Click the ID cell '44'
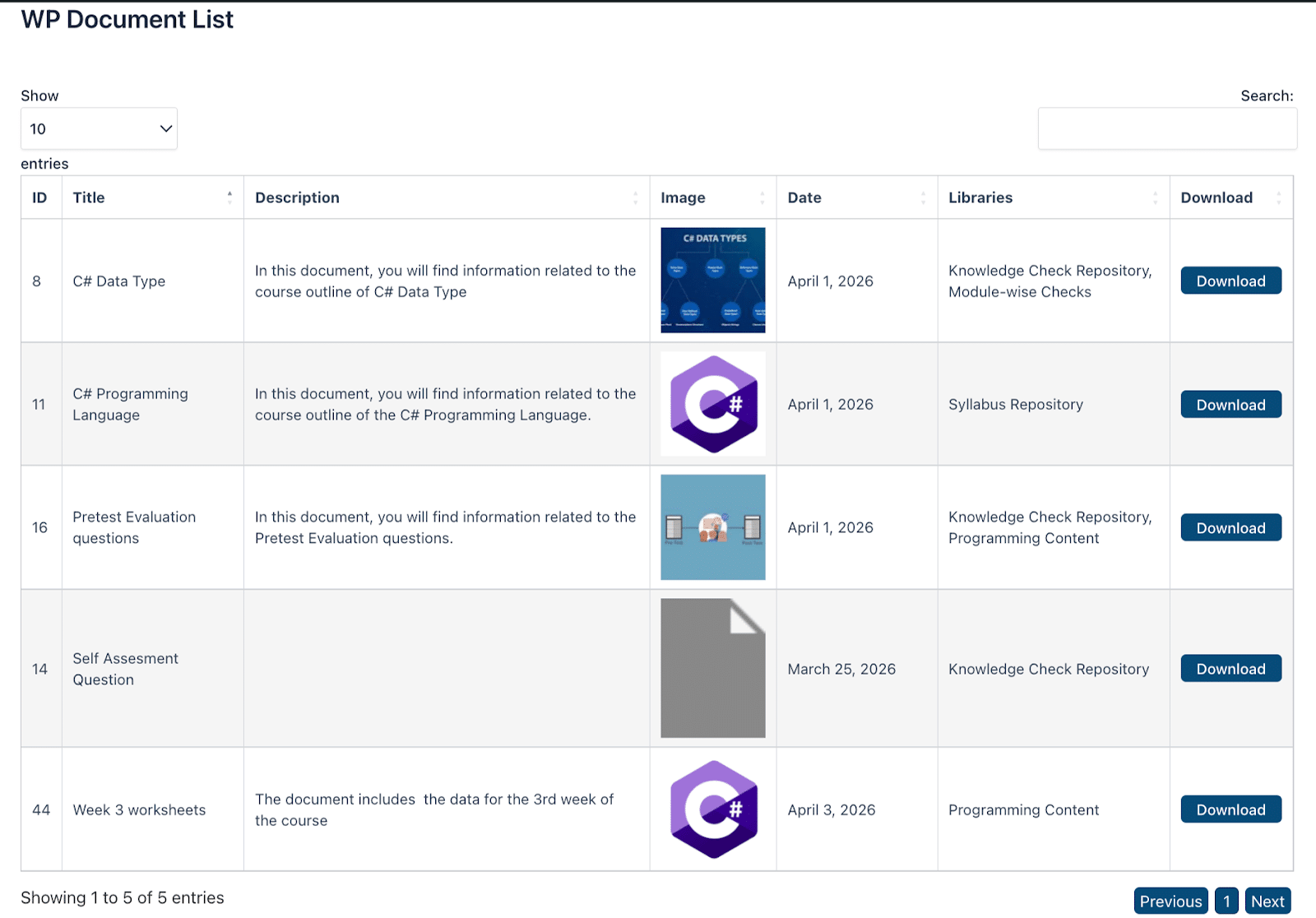The image size is (1316, 918). coord(41,810)
